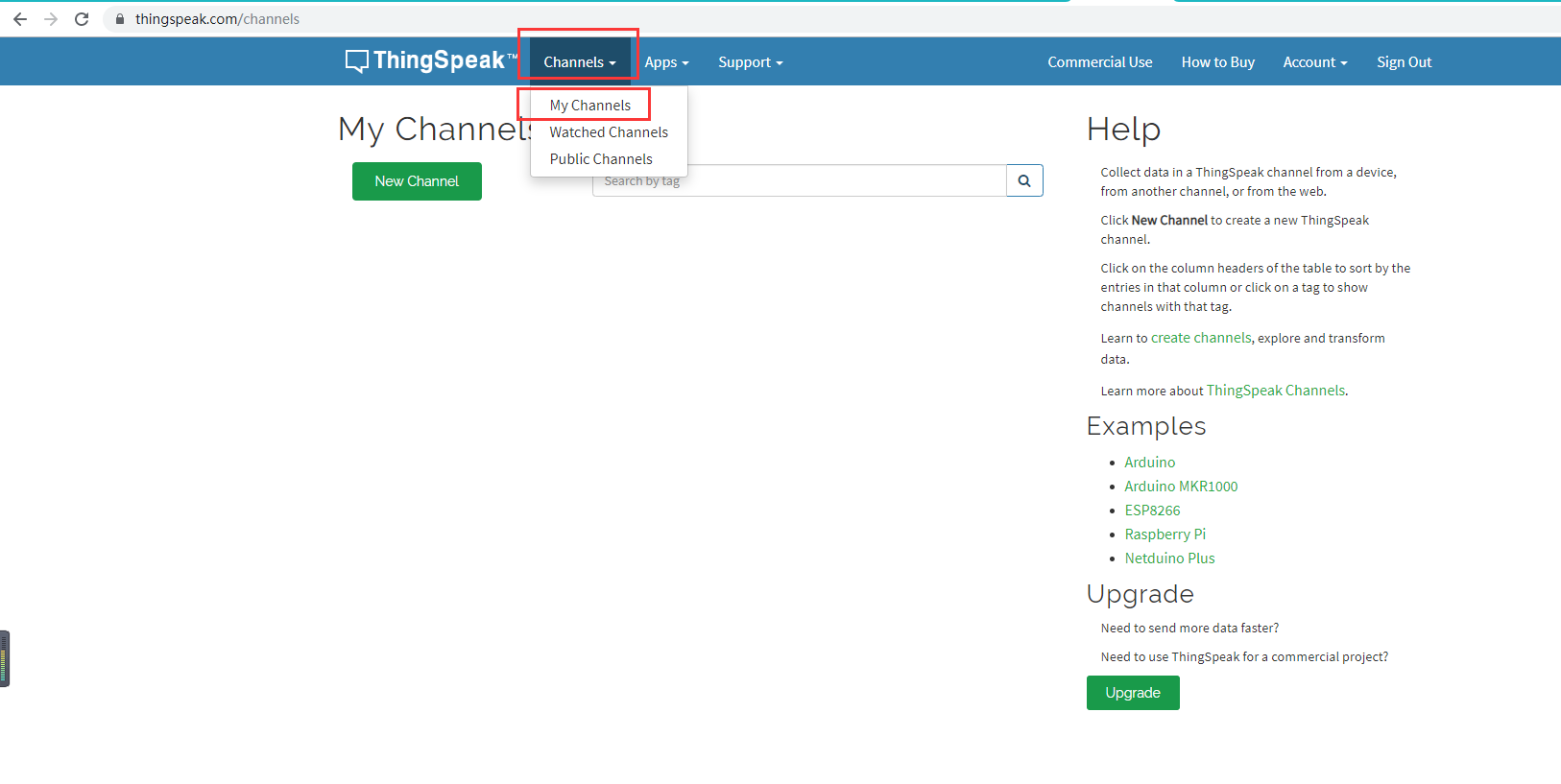Click 'Need to send more data faster?' text

point(1189,629)
